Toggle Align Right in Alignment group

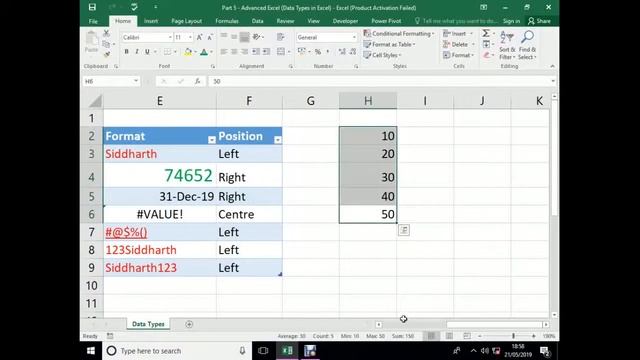tap(244, 52)
